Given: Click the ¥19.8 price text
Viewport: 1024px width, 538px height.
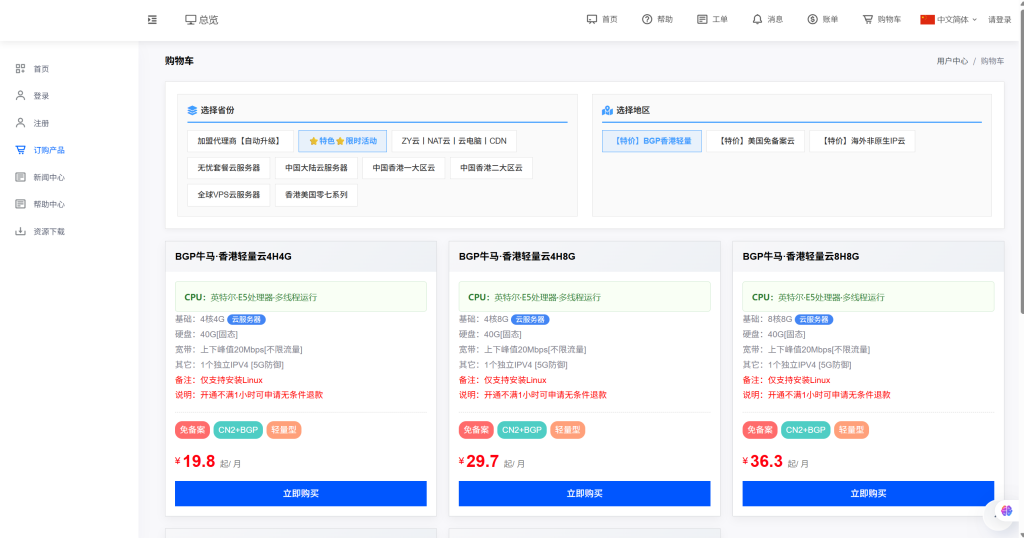Looking at the screenshot, I should click(195, 461).
